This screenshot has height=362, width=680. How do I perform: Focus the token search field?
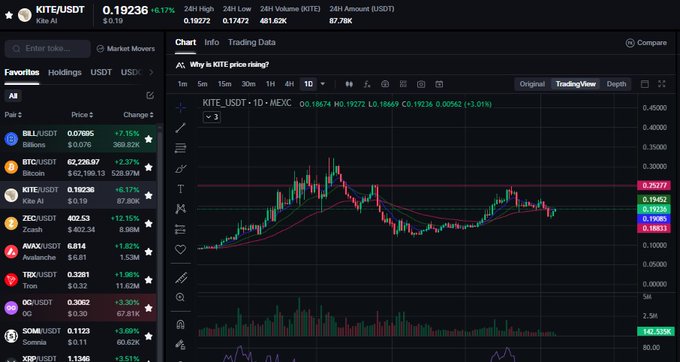(48, 49)
